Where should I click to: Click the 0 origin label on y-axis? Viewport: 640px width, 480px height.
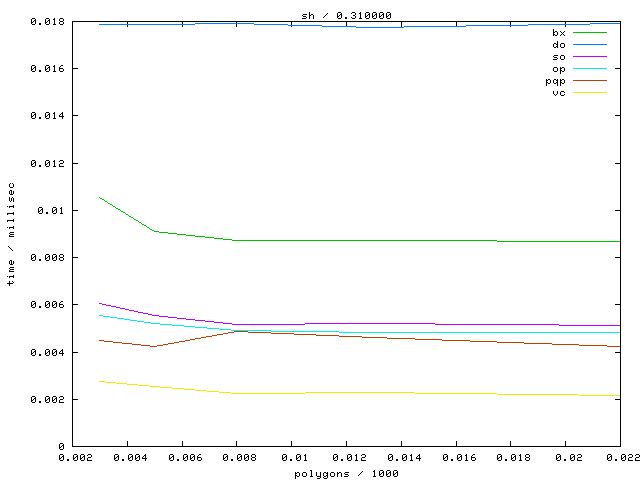61,446
